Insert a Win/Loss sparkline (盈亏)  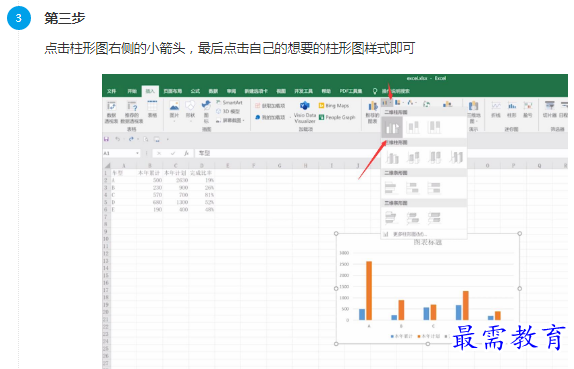[x=528, y=109]
